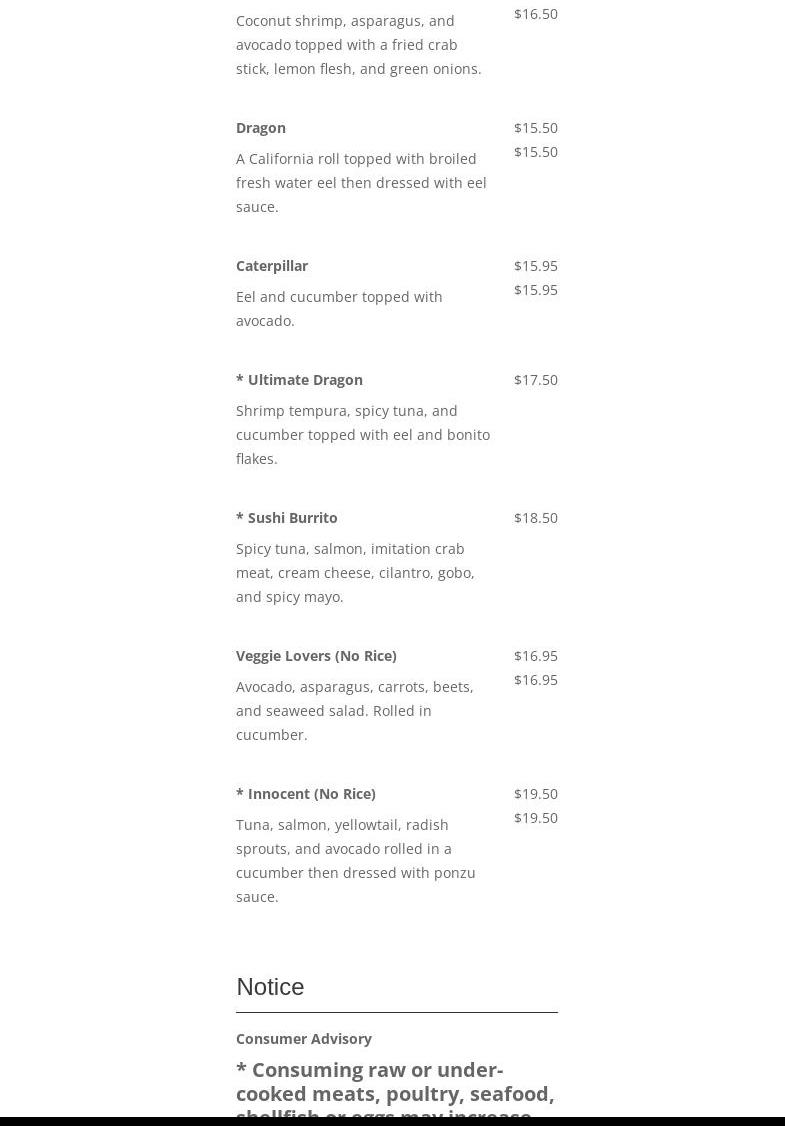Screen dimensions: 785x1126
Task: Click the upper $19.50 Innocent roll price
Action: click(x=536, y=793)
